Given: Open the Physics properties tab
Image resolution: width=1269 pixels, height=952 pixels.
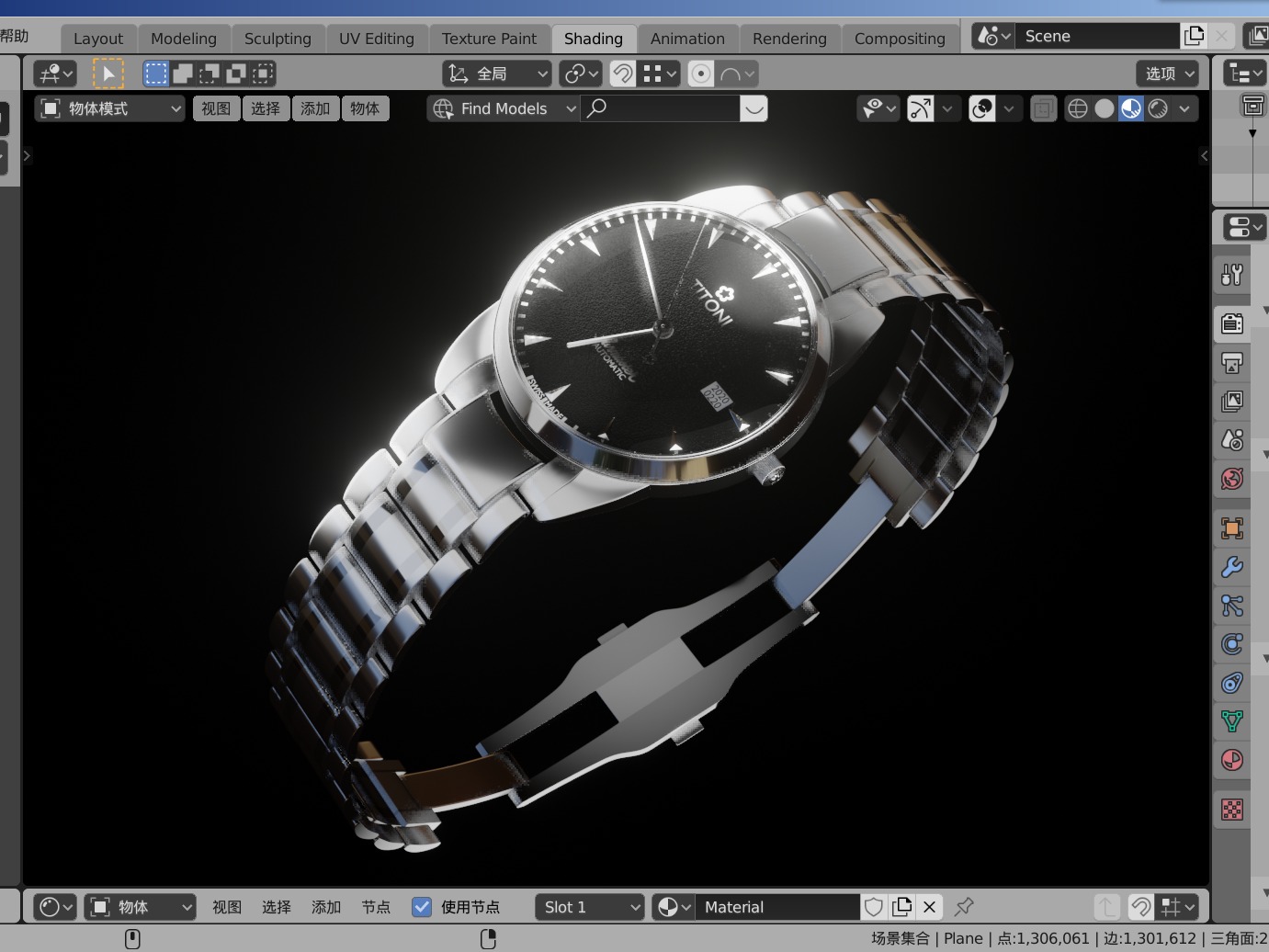Looking at the screenshot, I should pos(1232,643).
